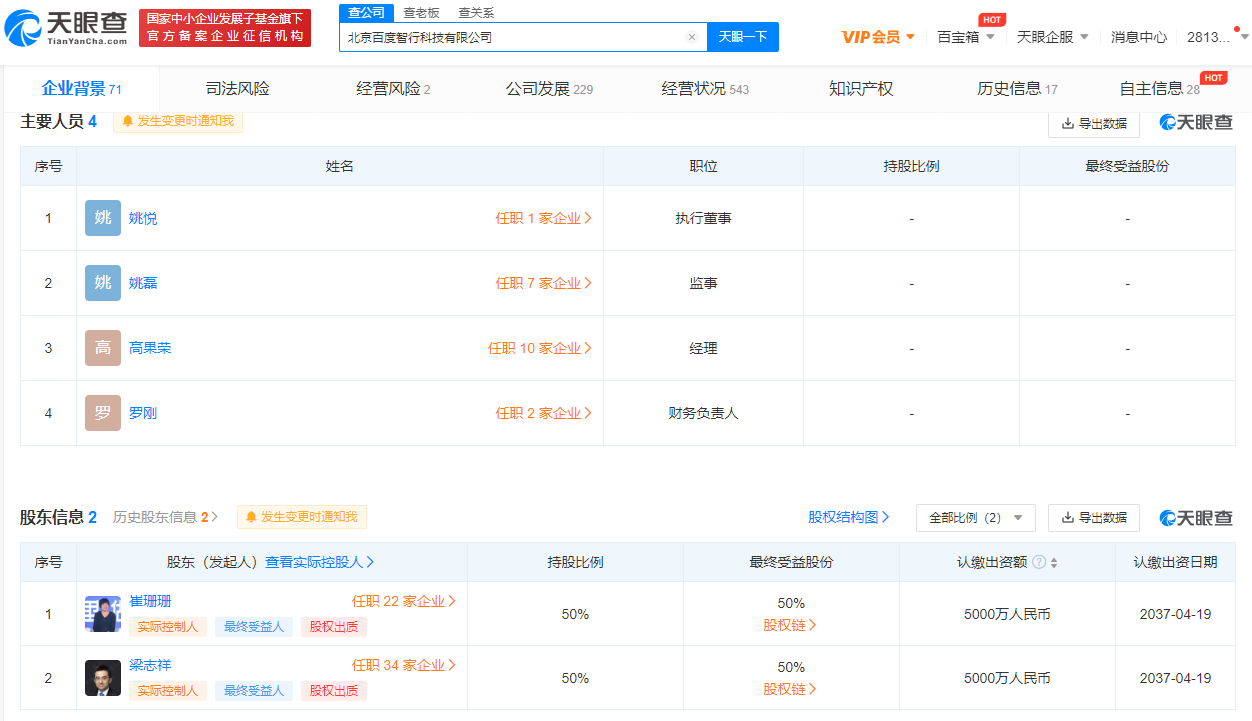Click 实际控制人 tag for 崔珊珊
This screenshot has width=1252, height=721.
168,627
